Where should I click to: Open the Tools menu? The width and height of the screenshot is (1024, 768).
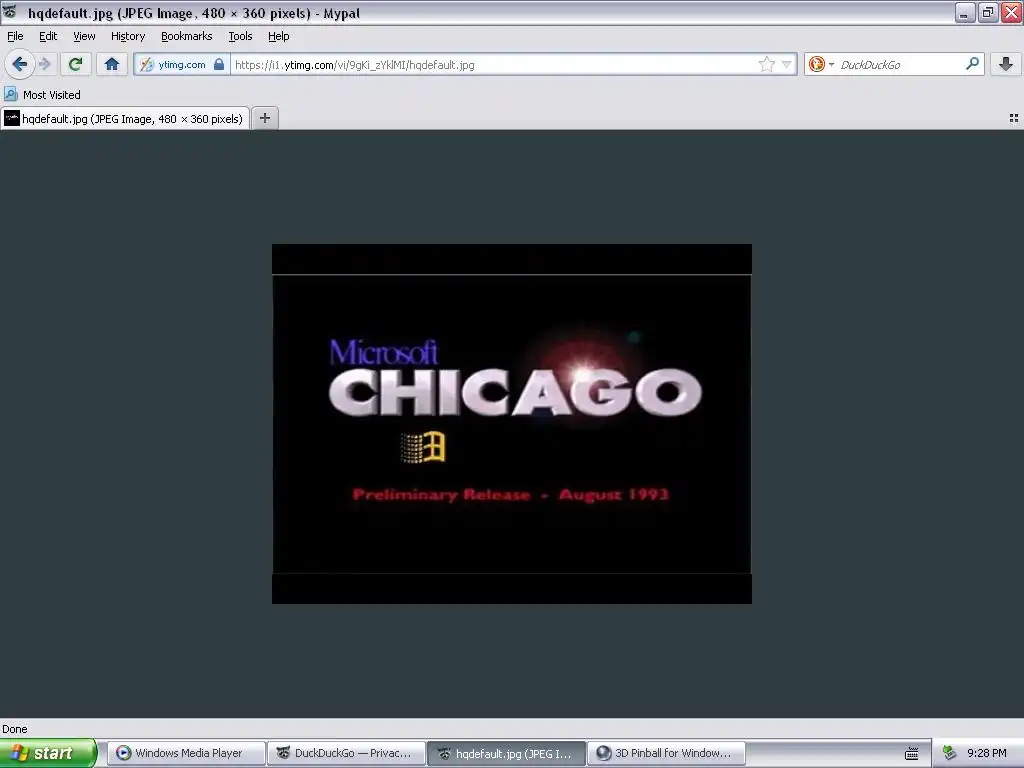click(x=240, y=36)
